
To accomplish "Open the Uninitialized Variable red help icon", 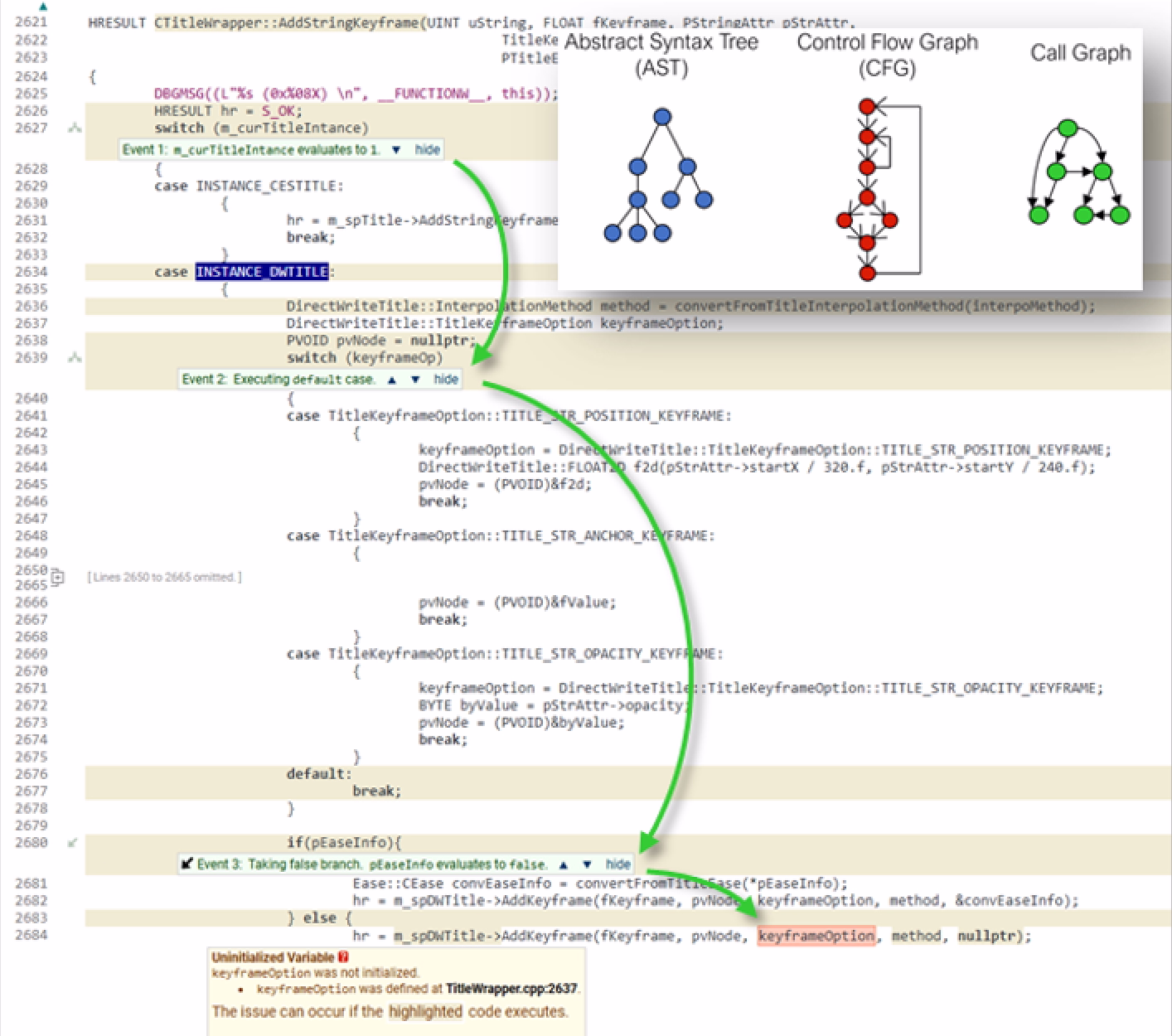I will point(344,957).
